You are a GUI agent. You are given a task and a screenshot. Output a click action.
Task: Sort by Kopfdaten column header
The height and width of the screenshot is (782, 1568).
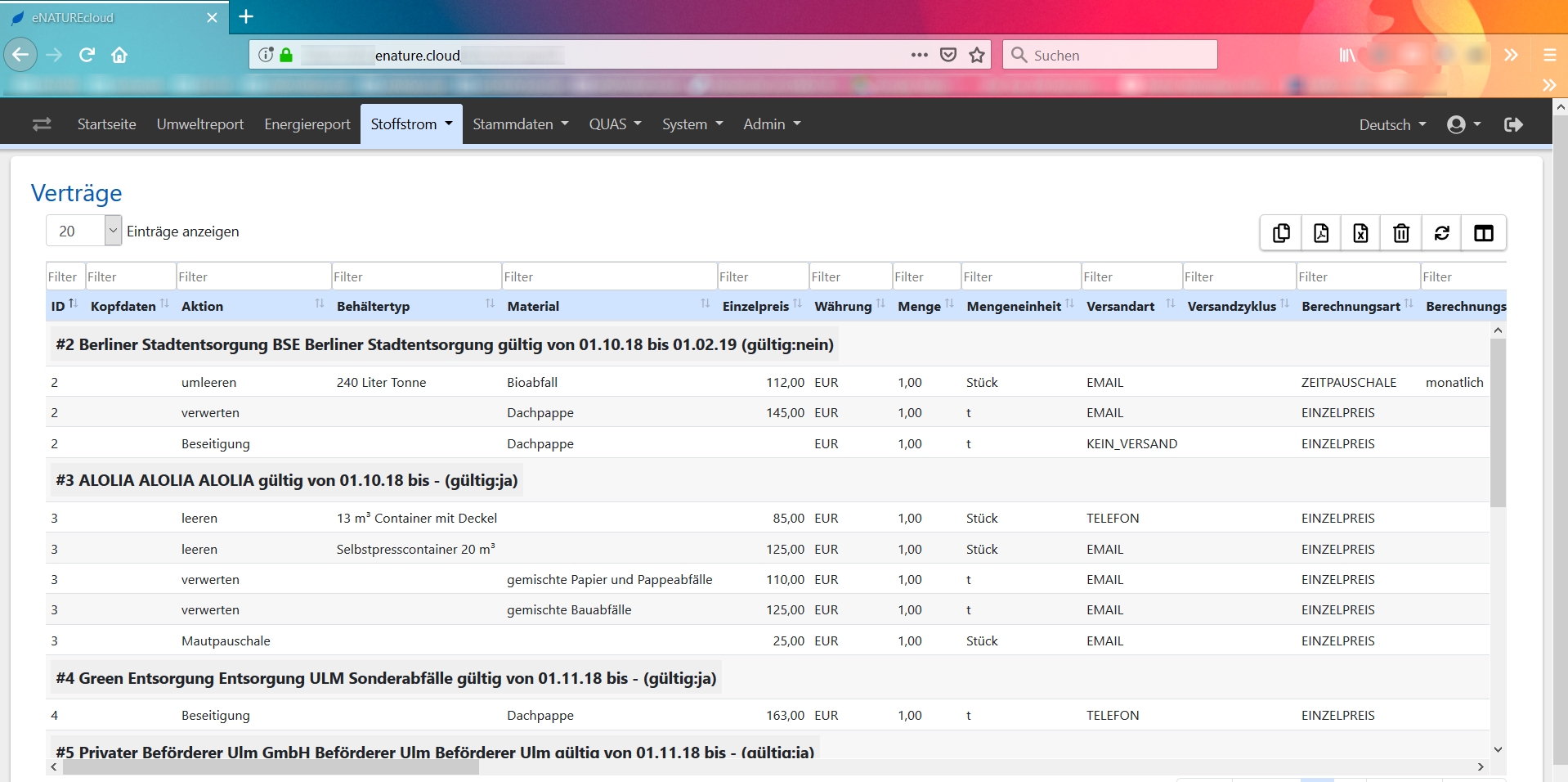(x=129, y=306)
